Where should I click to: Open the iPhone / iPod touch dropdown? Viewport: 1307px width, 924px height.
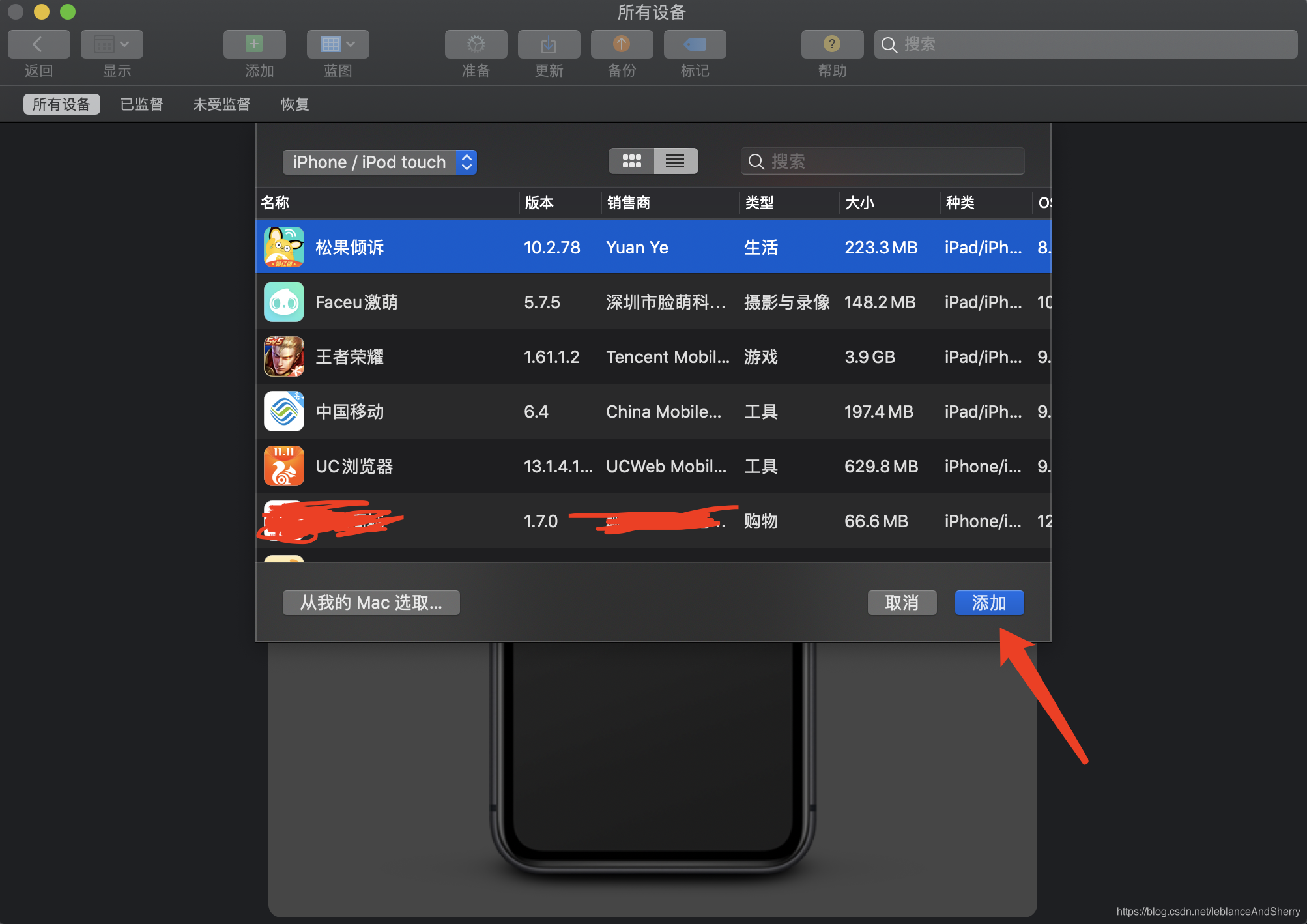(x=379, y=162)
